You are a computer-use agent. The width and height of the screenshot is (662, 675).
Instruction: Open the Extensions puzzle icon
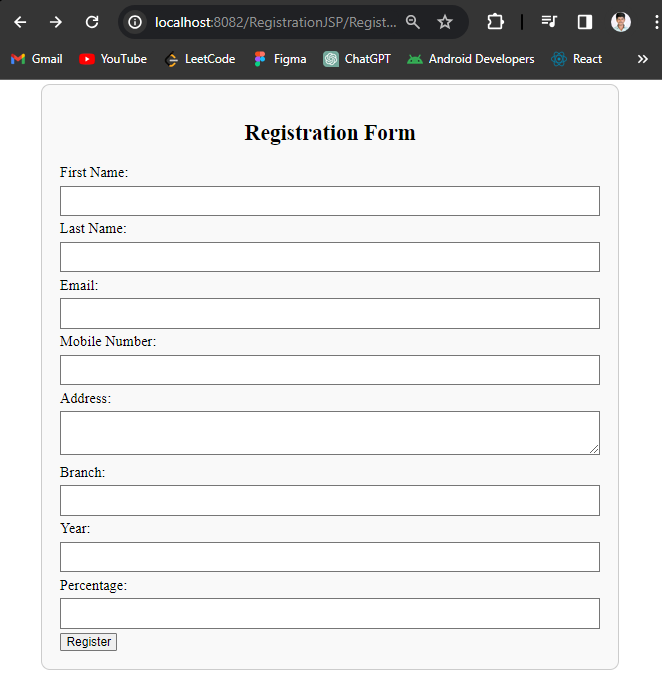point(495,22)
